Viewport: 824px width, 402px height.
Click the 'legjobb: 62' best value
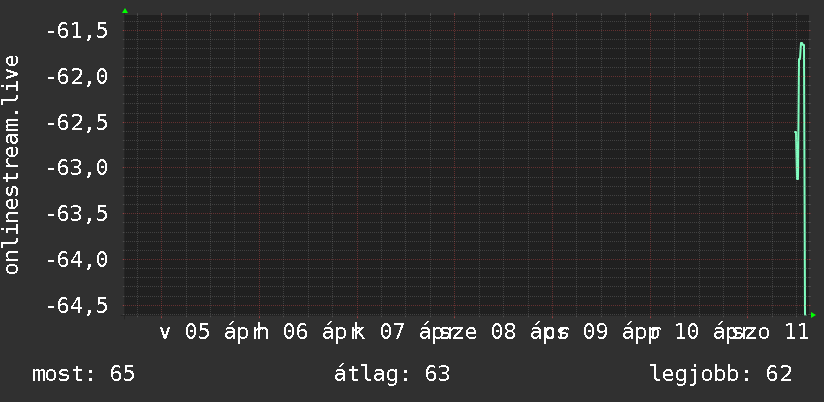point(720,375)
